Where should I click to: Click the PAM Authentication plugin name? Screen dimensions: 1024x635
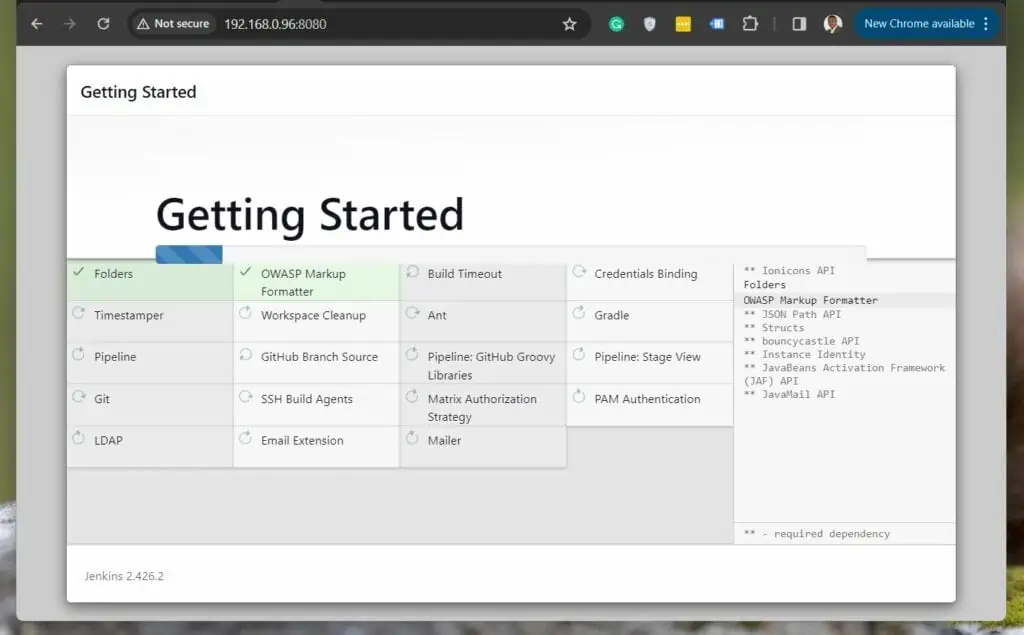647,399
